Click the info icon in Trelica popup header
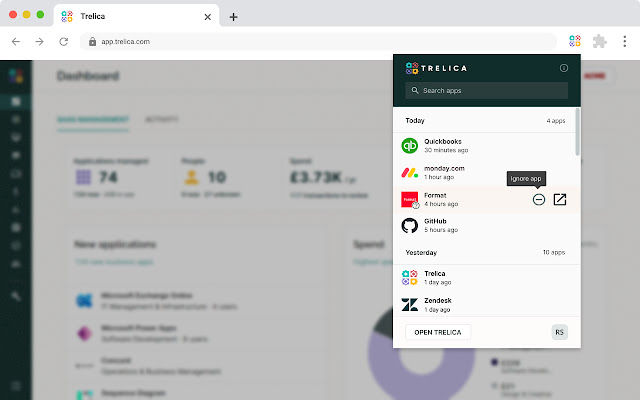This screenshot has width=640, height=400. coord(564,68)
